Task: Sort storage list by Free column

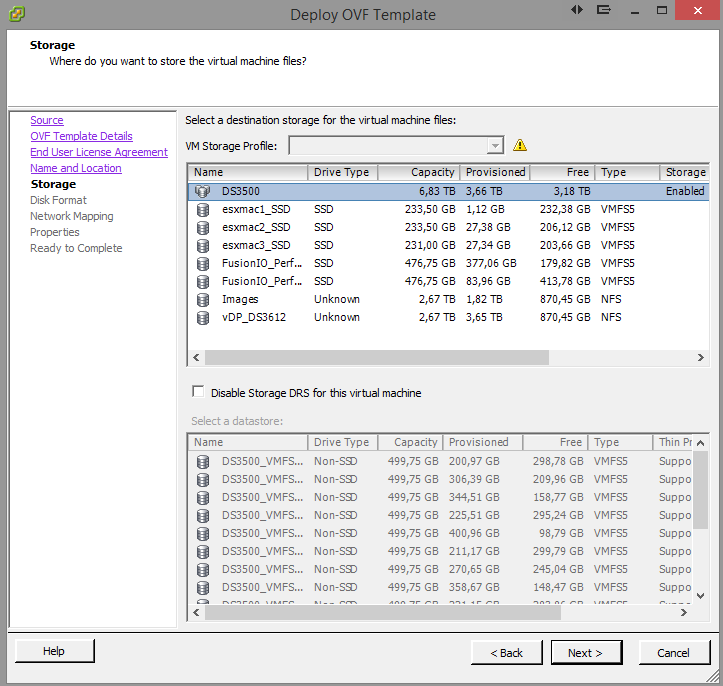Action: (x=562, y=172)
